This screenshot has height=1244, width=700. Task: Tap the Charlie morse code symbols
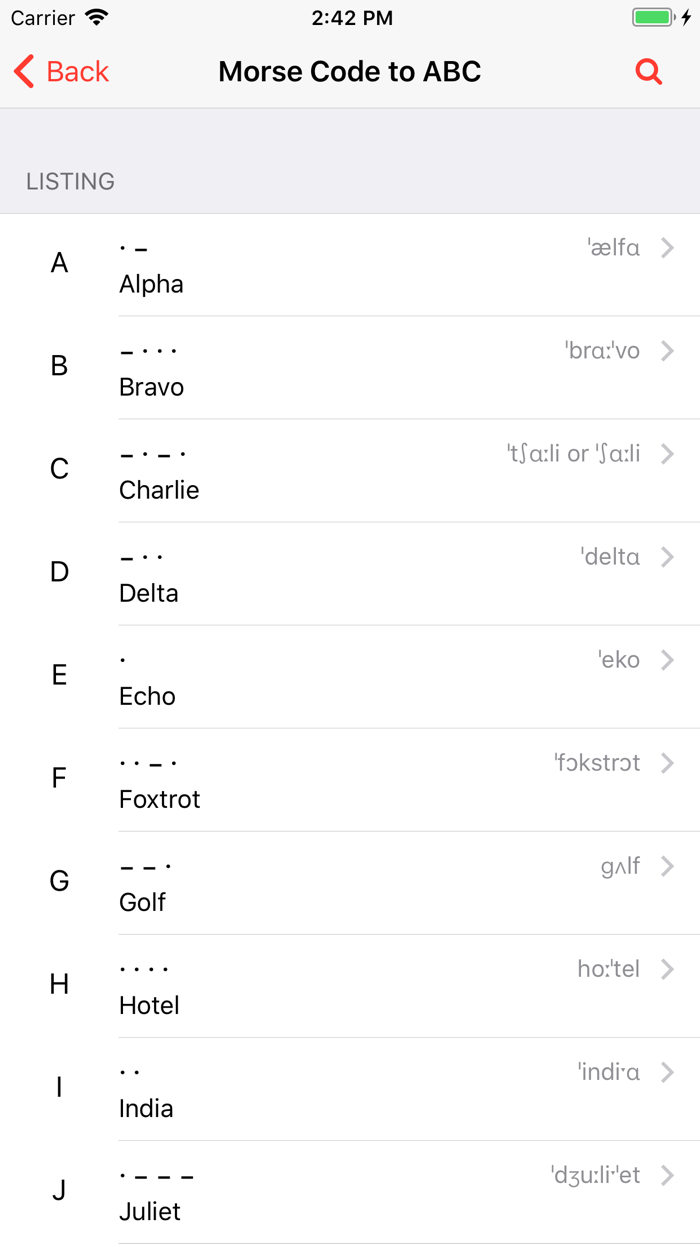tap(153, 455)
